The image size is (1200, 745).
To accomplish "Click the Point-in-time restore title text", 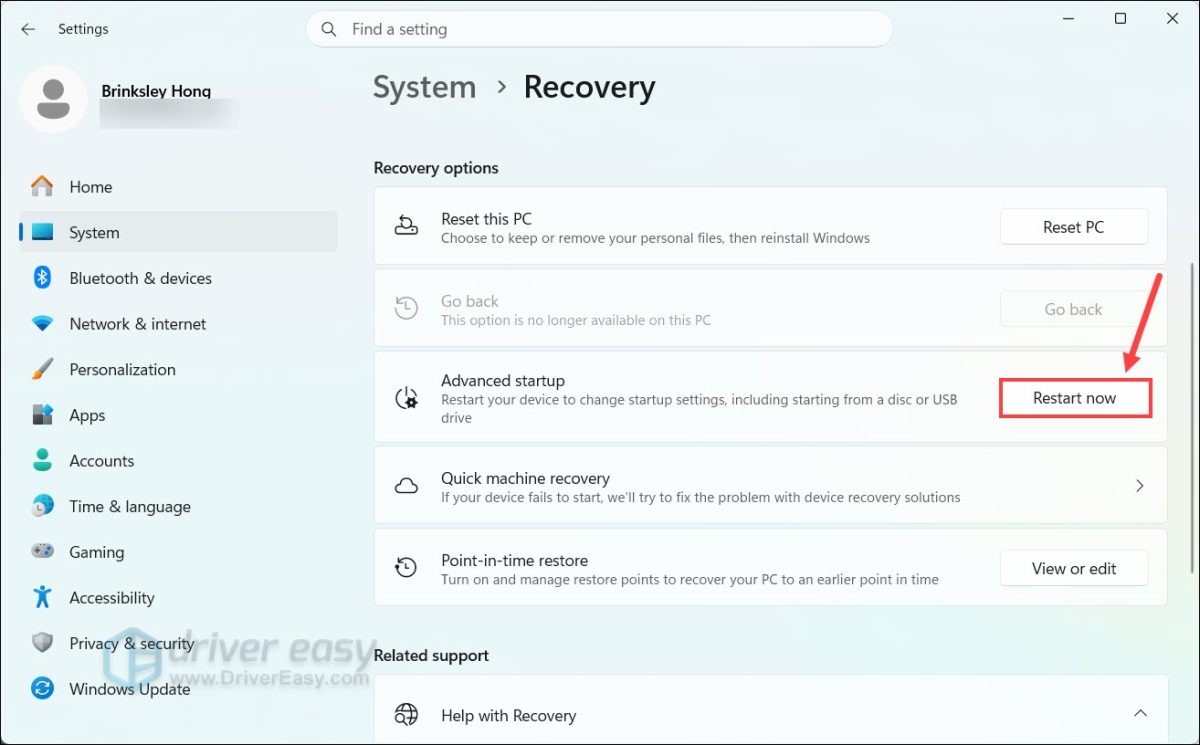I will coord(514,560).
